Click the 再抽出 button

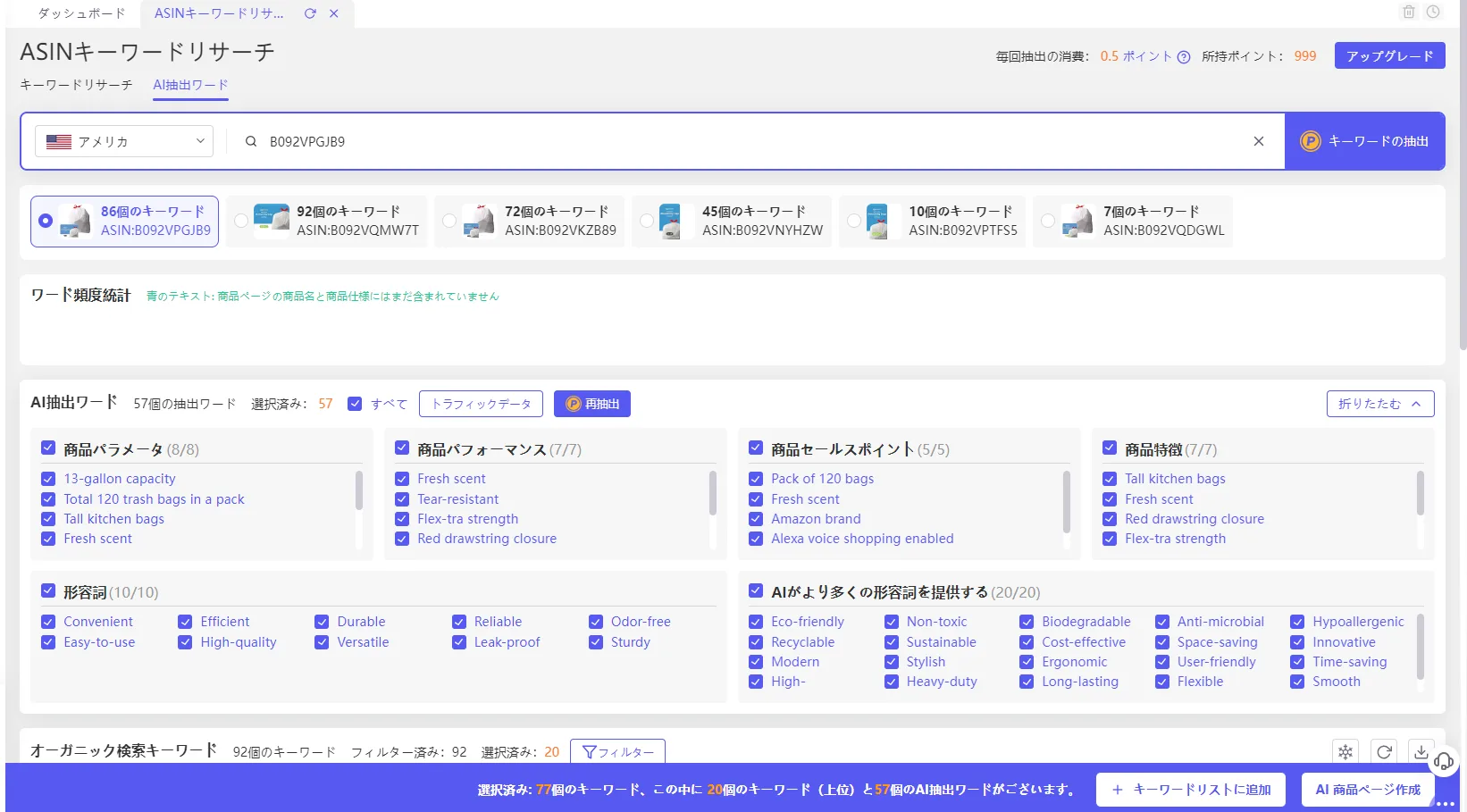coord(592,404)
